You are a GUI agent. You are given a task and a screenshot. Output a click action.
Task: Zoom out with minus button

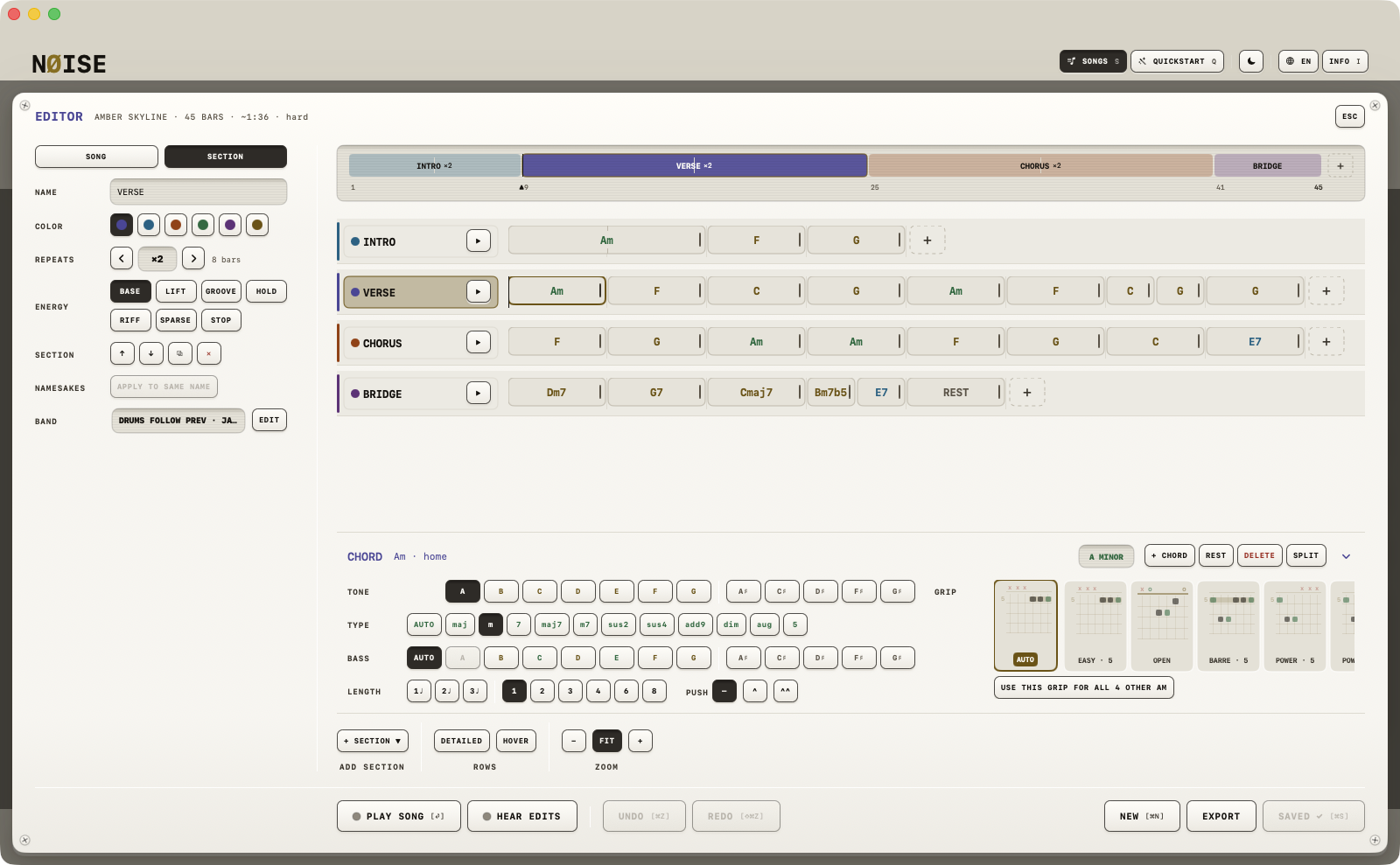pyautogui.click(x=574, y=741)
